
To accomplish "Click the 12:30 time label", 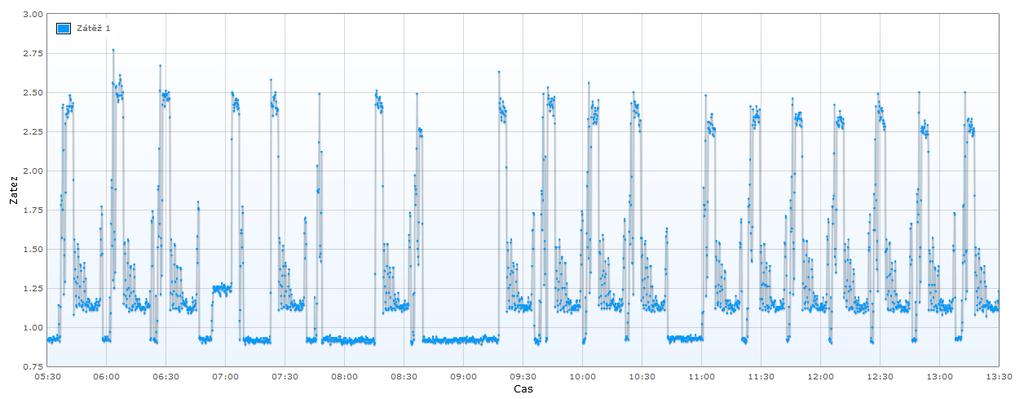I will [x=880, y=377].
